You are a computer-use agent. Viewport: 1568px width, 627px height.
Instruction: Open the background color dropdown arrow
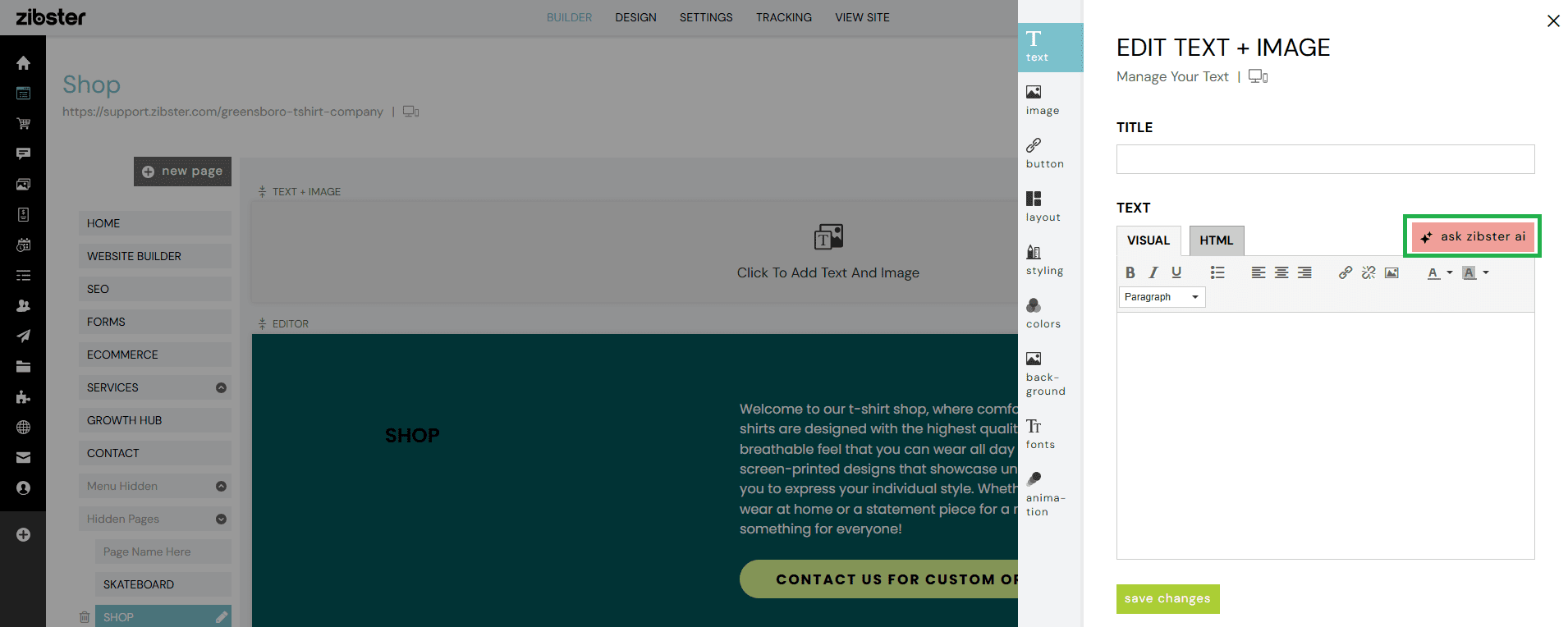(x=1486, y=272)
